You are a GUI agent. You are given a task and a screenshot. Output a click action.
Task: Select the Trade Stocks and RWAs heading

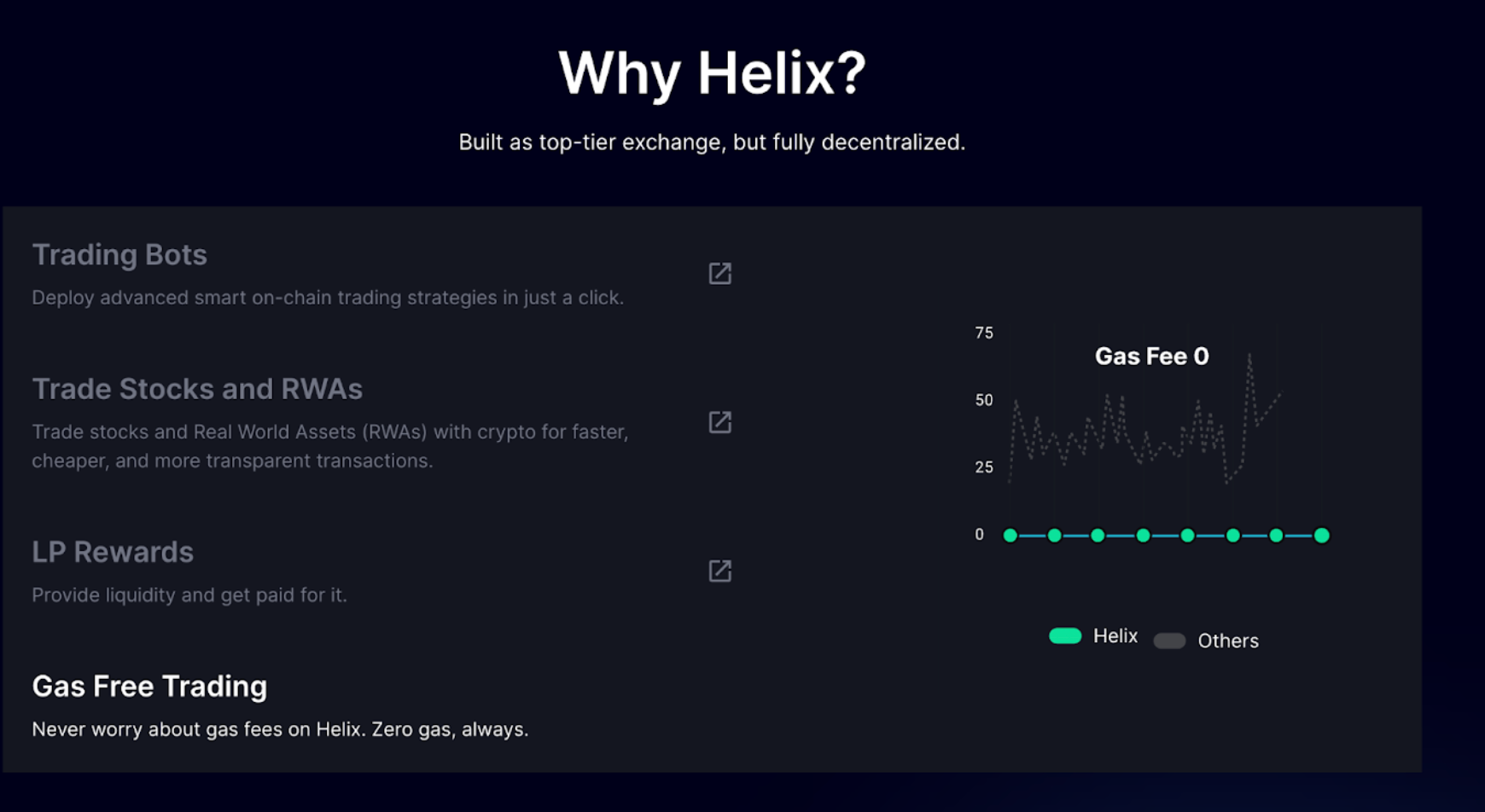(x=197, y=389)
